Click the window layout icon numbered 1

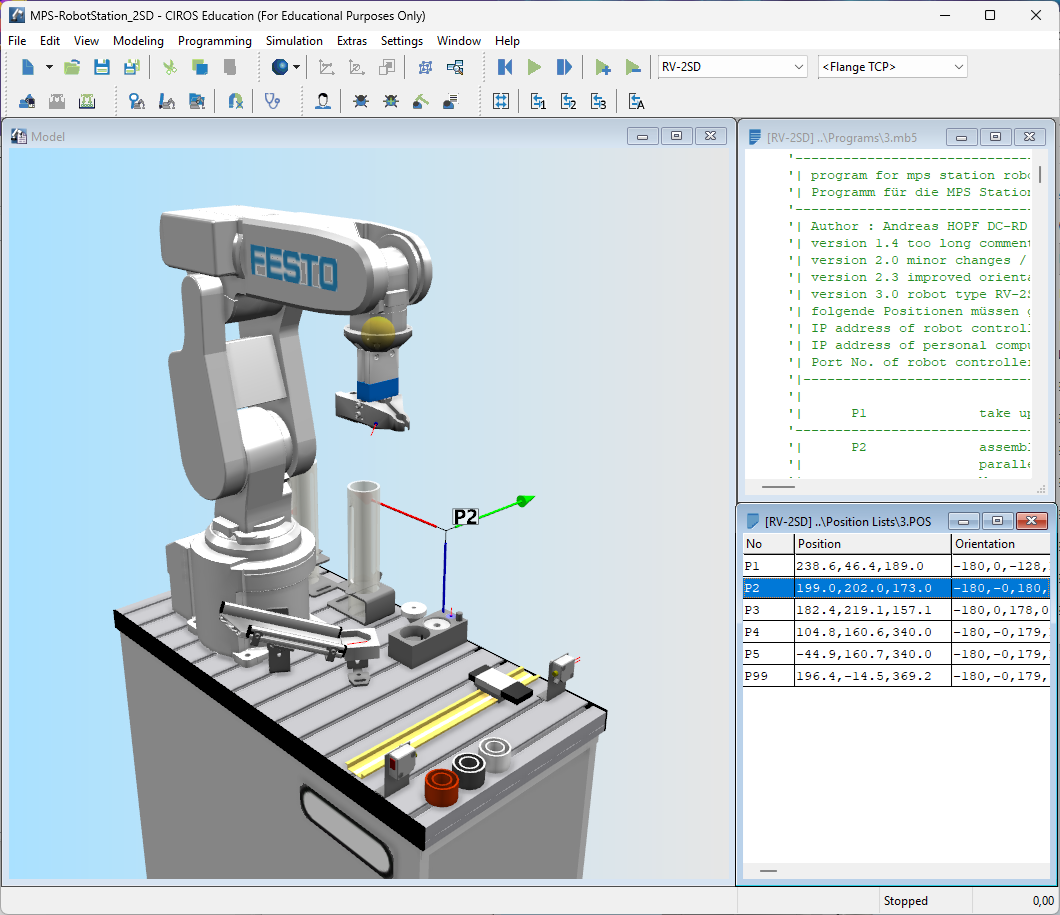[538, 101]
